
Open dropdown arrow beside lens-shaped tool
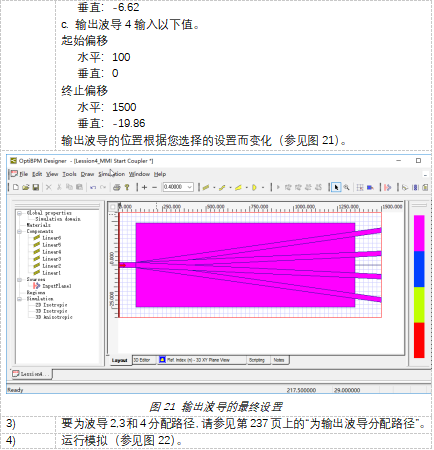[x=263, y=187]
